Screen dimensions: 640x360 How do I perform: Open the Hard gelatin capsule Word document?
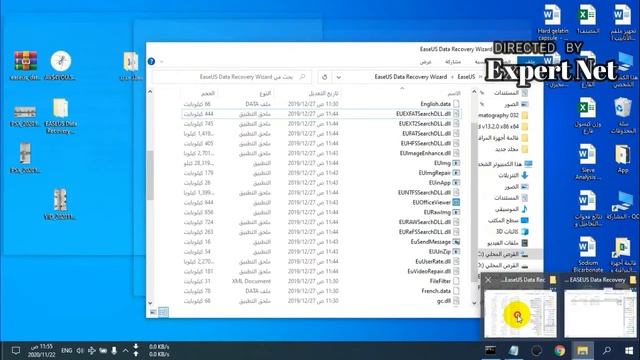[x=552, y=22]
